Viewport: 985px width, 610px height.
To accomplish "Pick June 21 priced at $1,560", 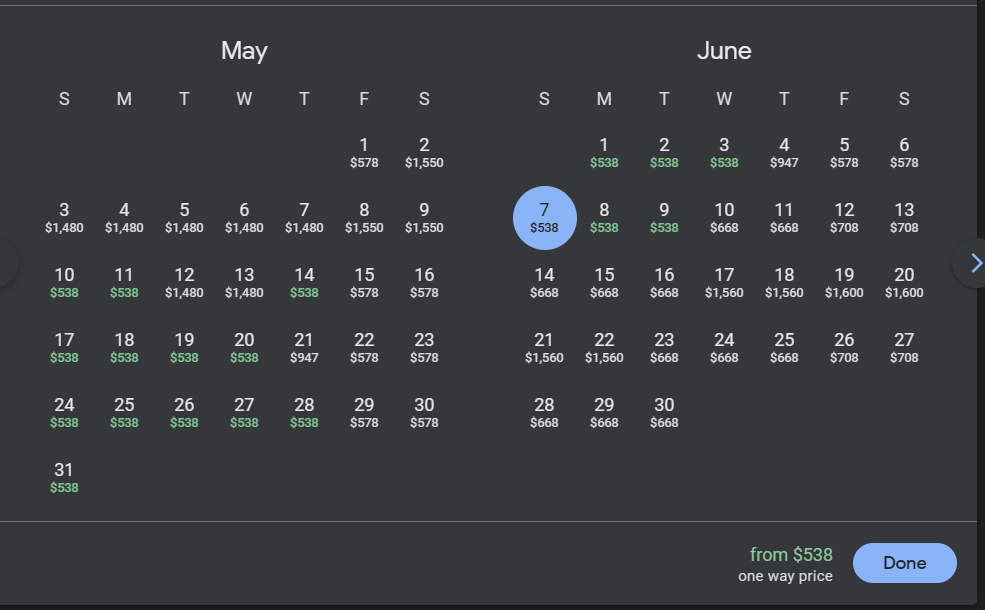I will tap(544, 347).
